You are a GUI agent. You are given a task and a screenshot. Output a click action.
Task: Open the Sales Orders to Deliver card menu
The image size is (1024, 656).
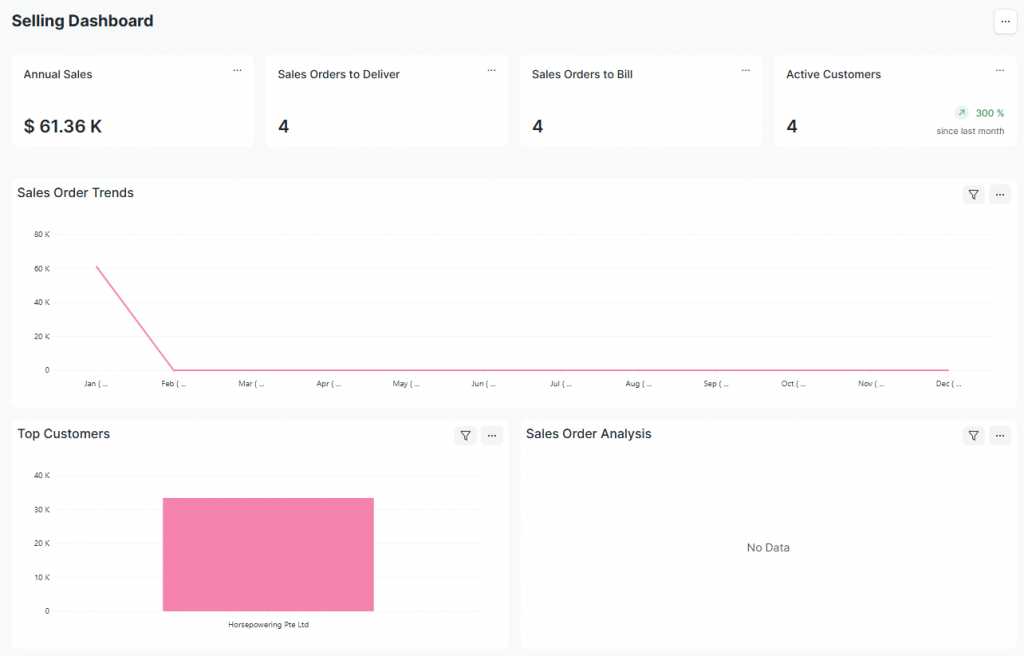coord(491,70)
